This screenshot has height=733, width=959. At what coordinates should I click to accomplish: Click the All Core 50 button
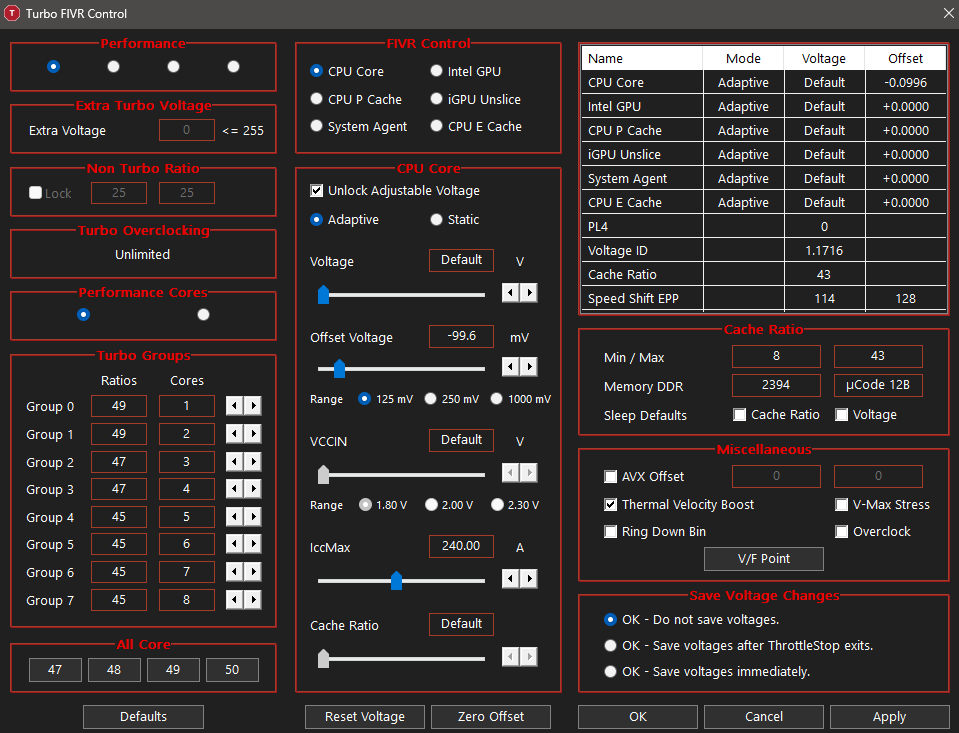[x=232, y=669]
